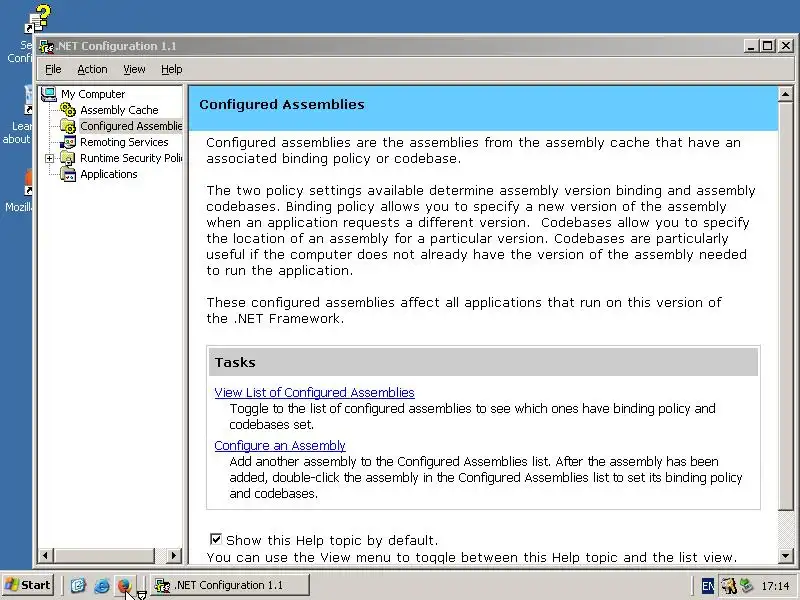Select Configured Assemblies tree label
The height and width of the screenshot is (600, 800).
(x=131, y=126)
